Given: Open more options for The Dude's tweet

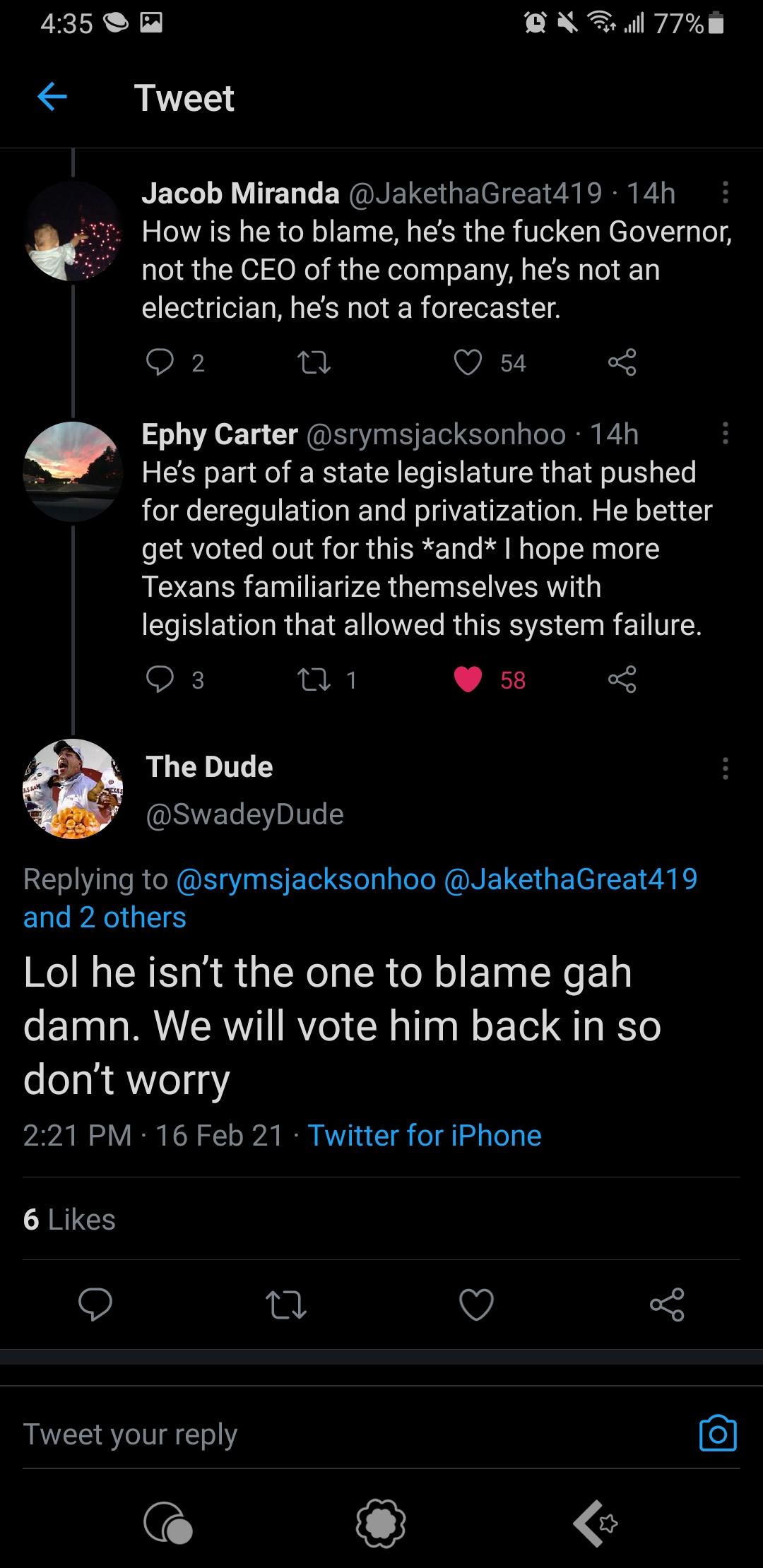Looking at the screenshot, I should point(725,768).
